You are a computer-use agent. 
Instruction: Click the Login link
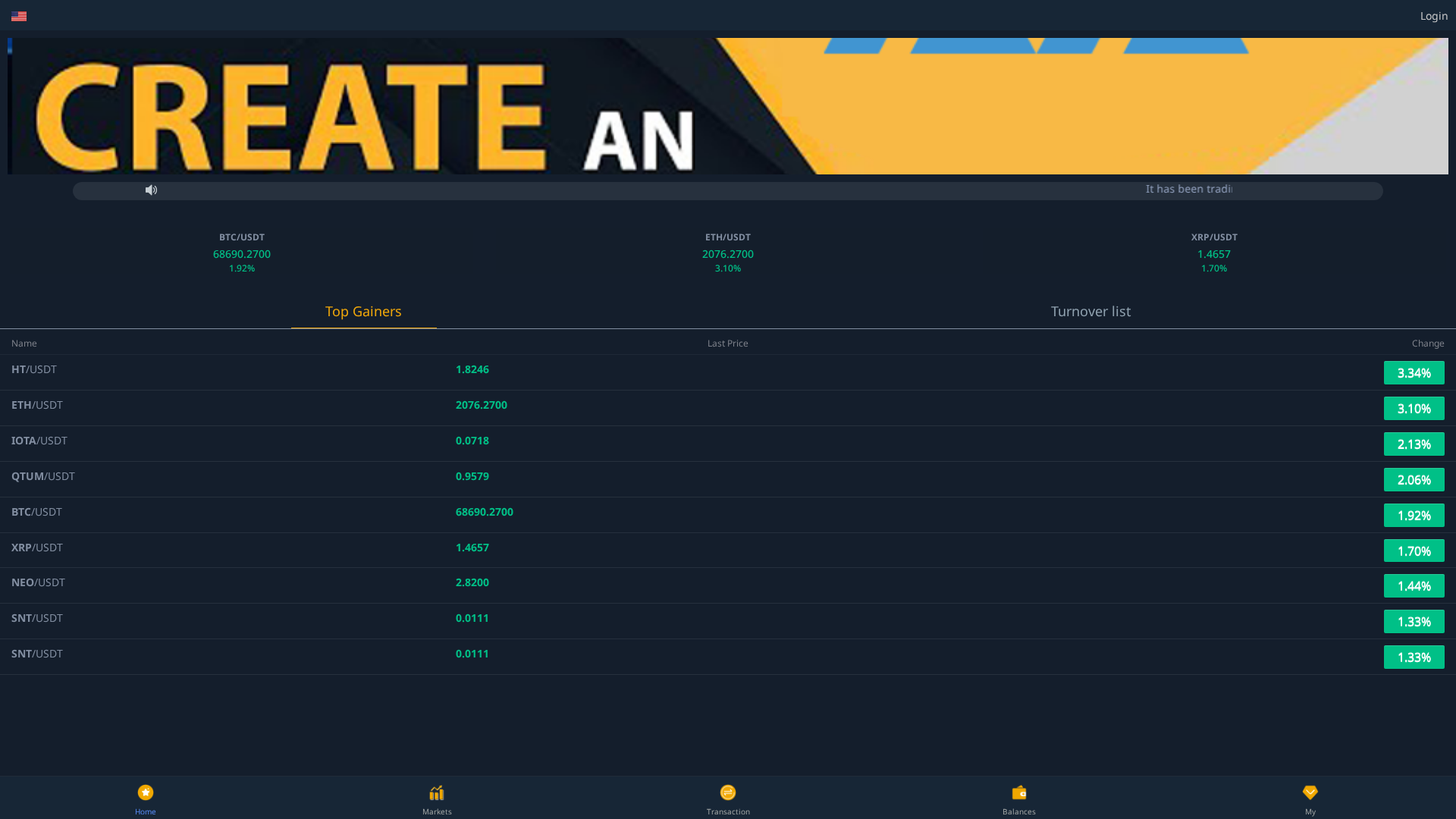pos(1432,15)
